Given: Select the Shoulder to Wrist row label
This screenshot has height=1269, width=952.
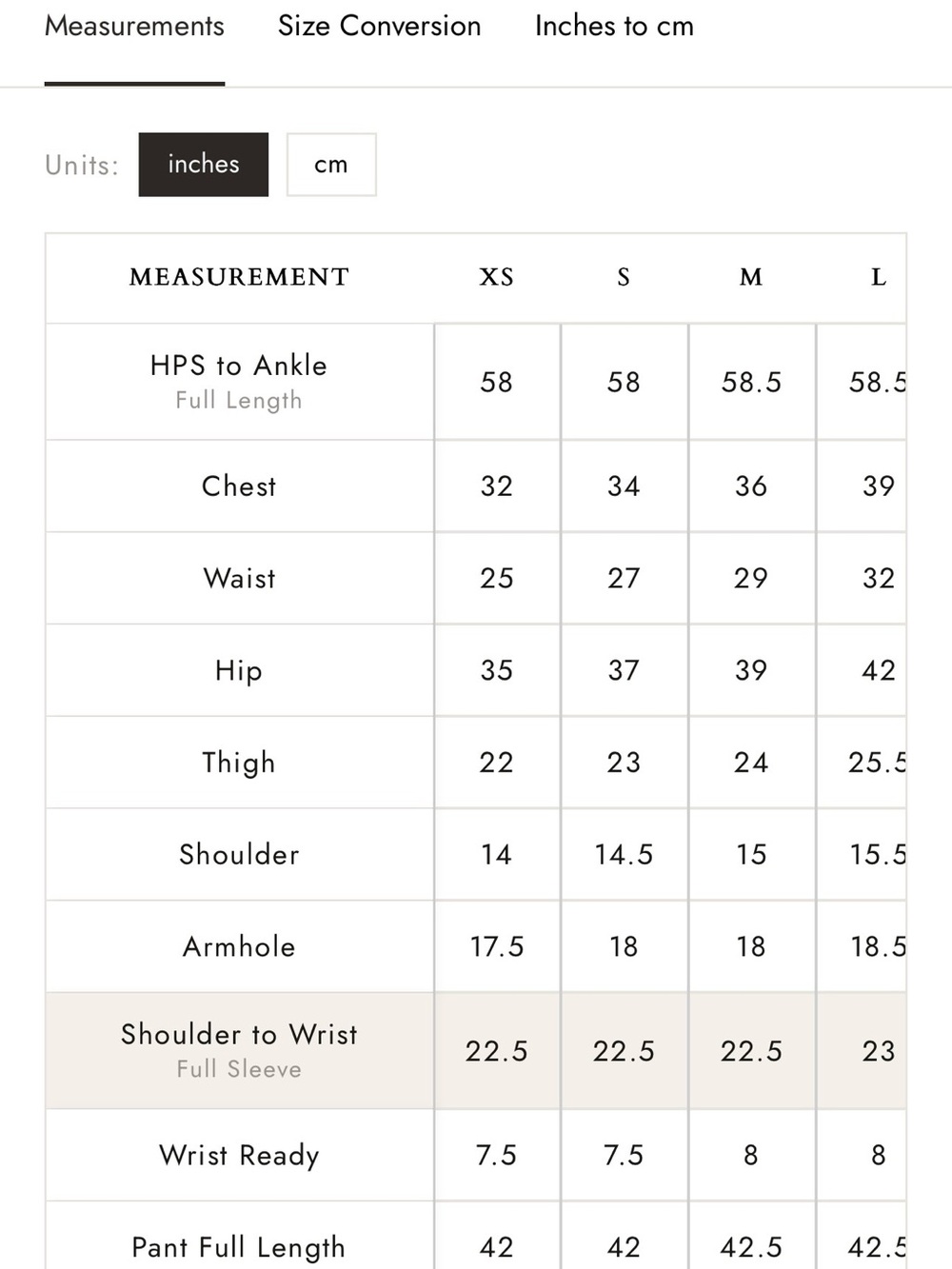Looking at the screenshot, I should point(239,1034).
